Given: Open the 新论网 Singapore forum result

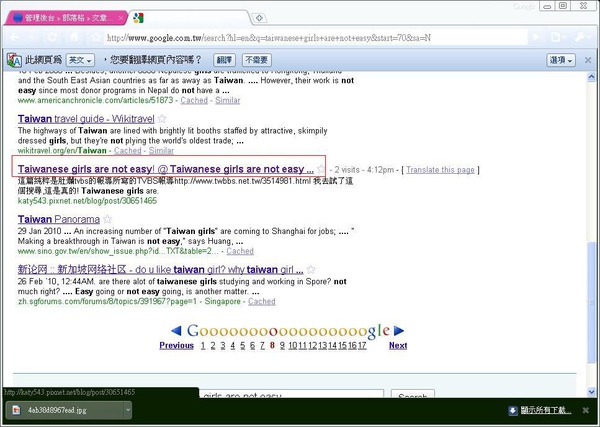Looking at the screenshot, I should 161,269.
